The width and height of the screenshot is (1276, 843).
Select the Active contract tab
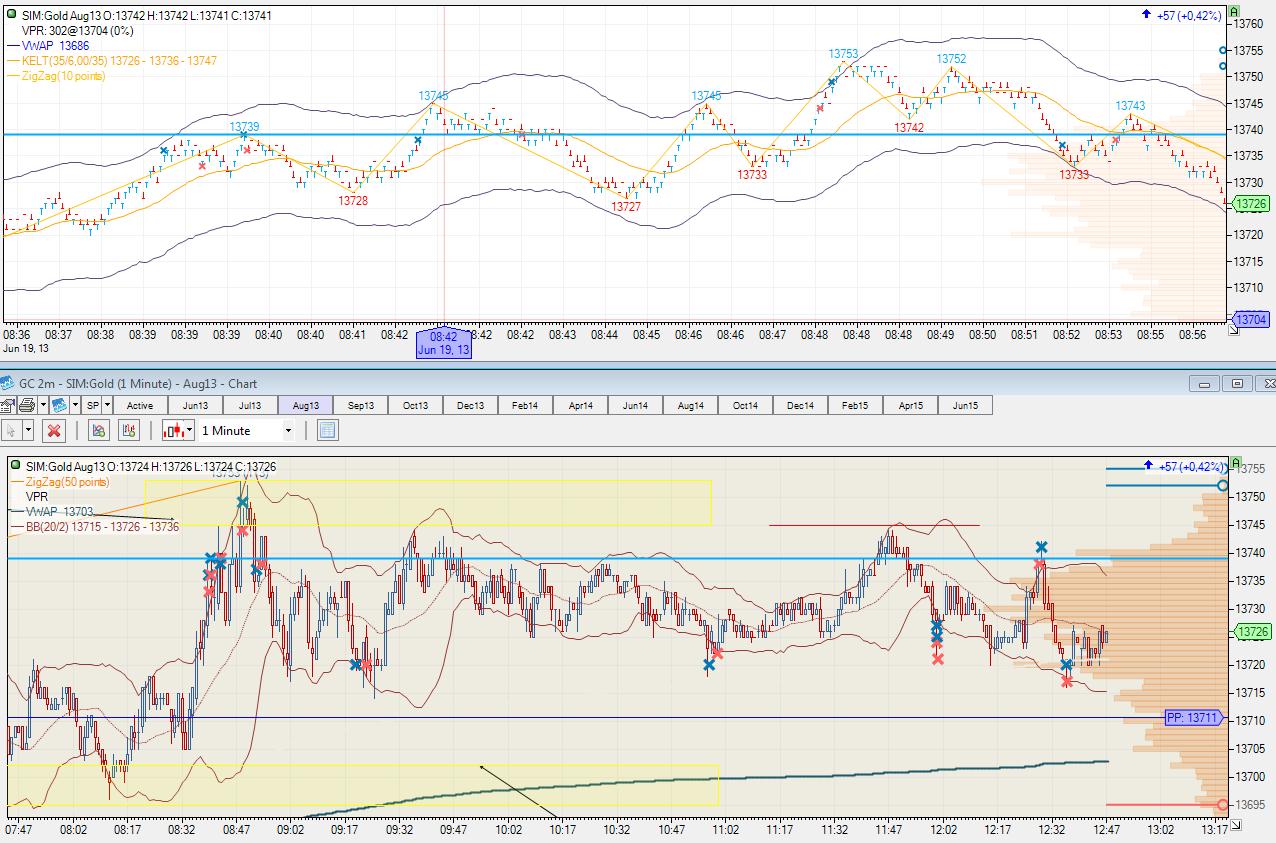tap(140, 405)
